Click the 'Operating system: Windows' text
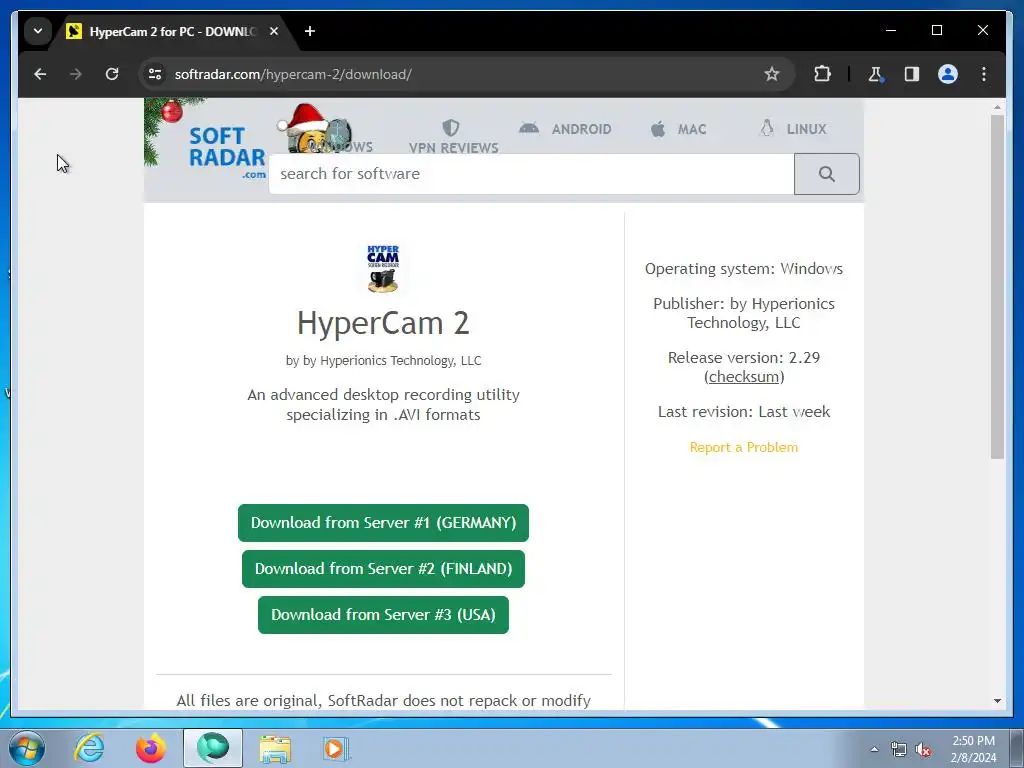The image size is (1024, 768). (744, 269)
